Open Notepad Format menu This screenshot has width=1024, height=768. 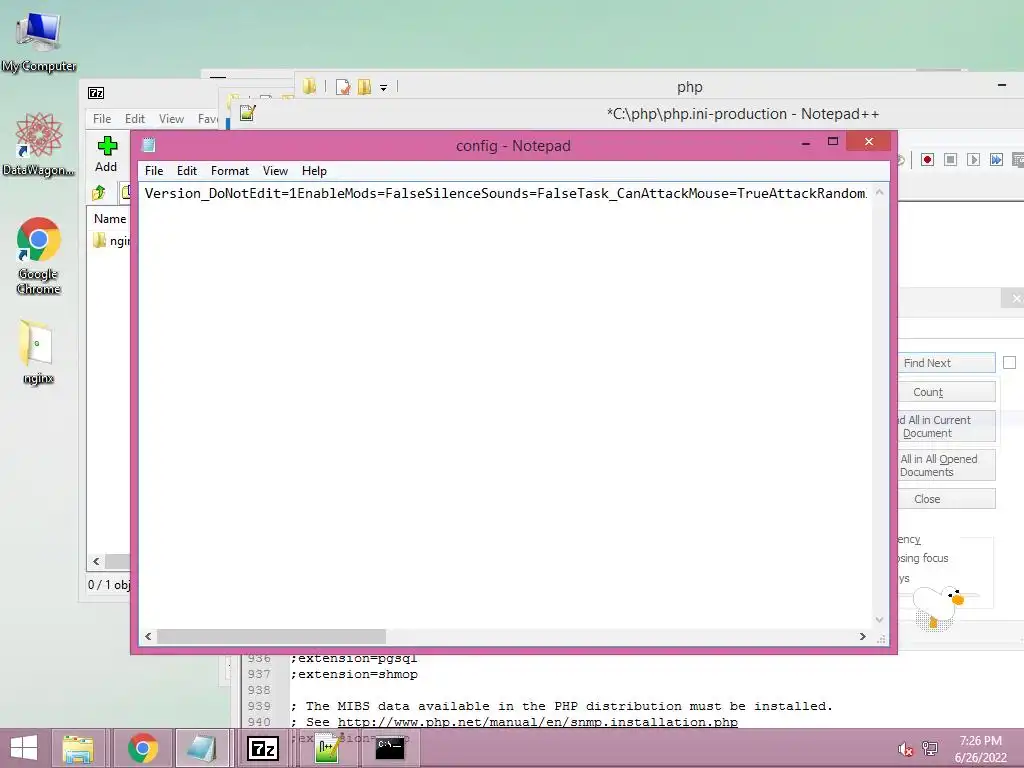230,170
